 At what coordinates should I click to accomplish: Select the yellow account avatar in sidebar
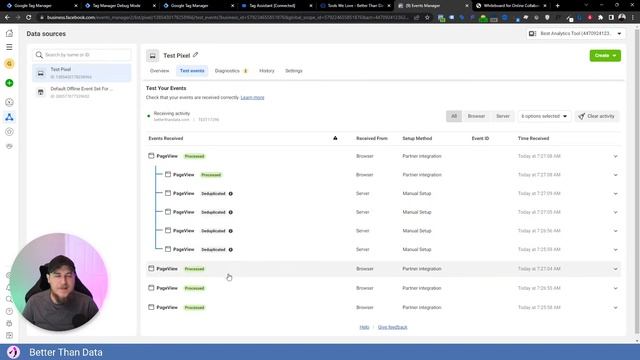coord(9,64)
